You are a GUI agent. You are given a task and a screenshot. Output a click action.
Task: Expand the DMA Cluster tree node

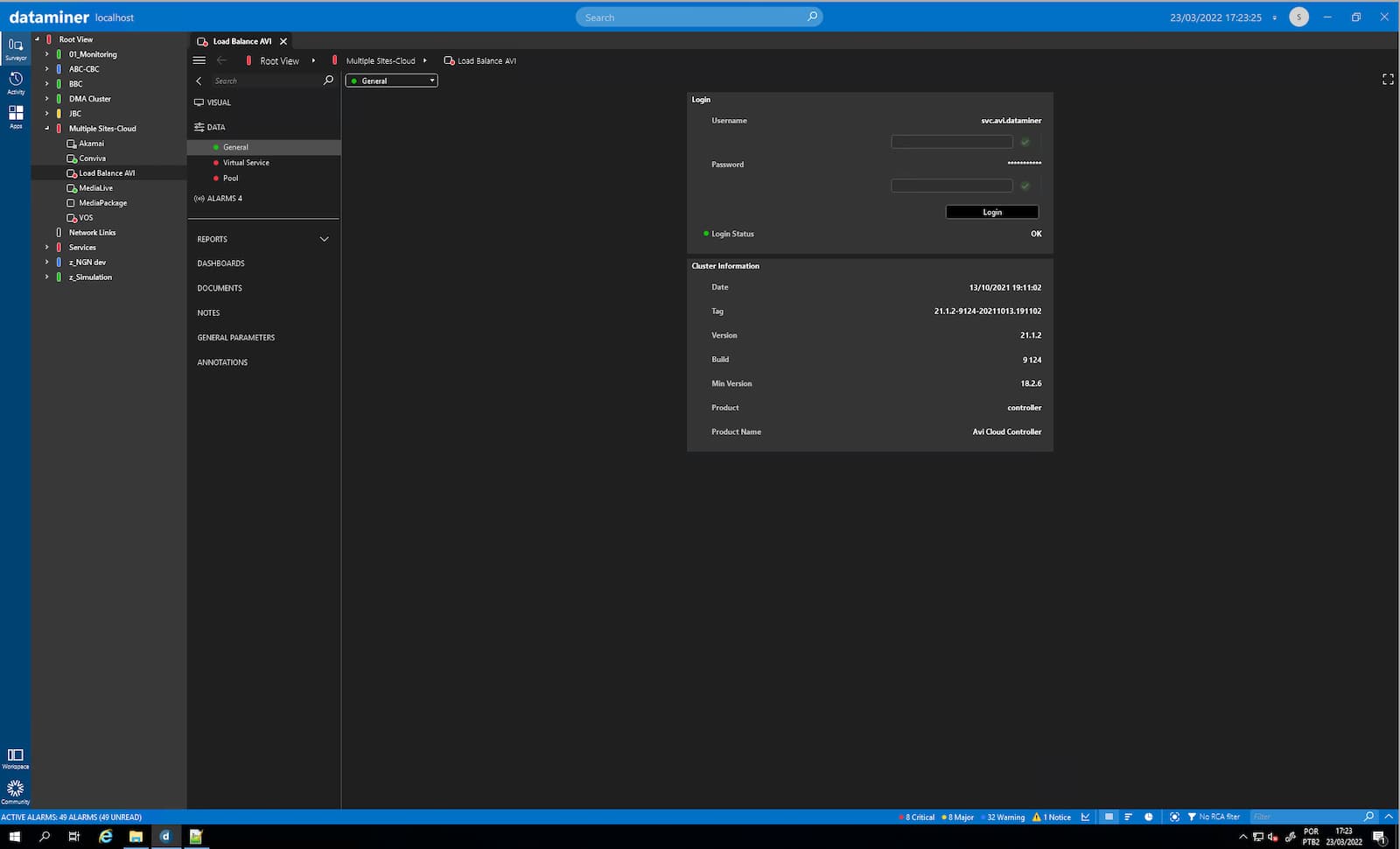(x=47, y=99)
